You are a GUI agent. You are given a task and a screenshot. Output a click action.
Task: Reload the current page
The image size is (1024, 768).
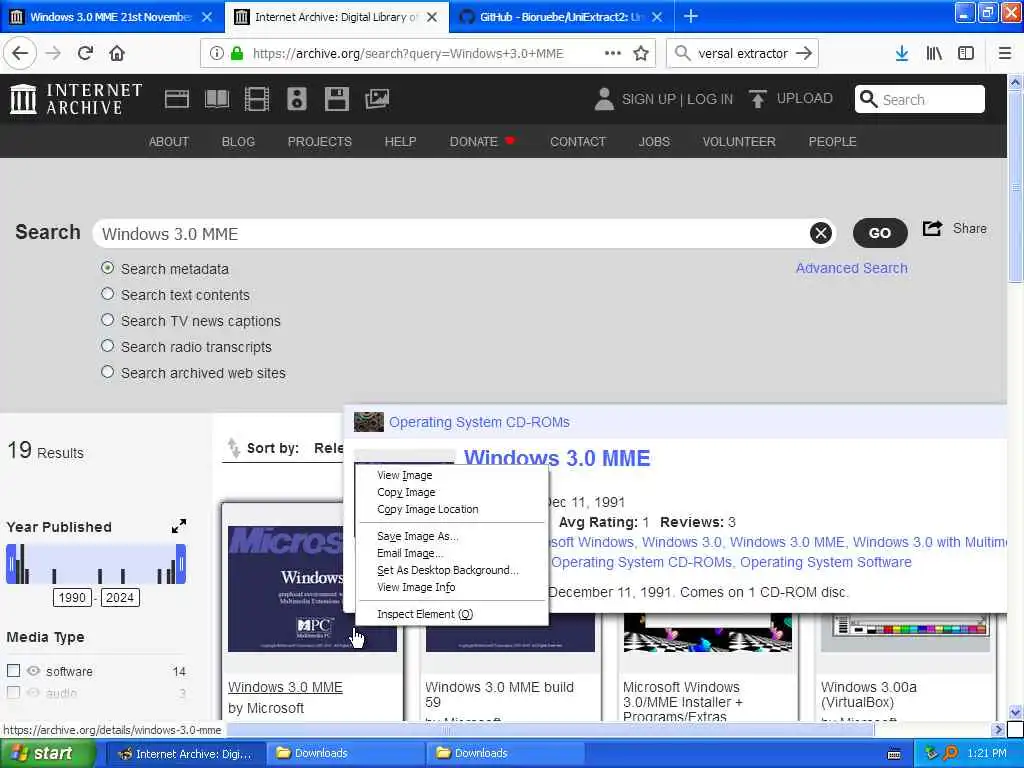click(x=85, y=54)
